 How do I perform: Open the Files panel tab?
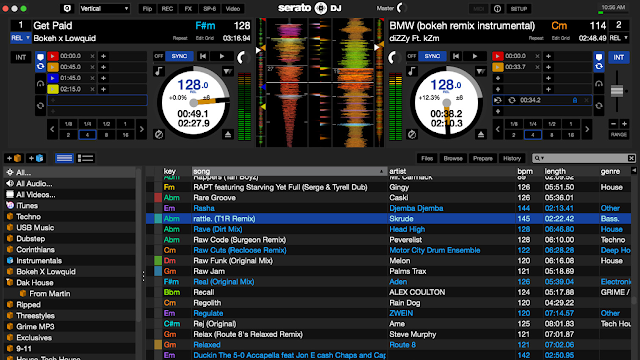tap(427, 158)
